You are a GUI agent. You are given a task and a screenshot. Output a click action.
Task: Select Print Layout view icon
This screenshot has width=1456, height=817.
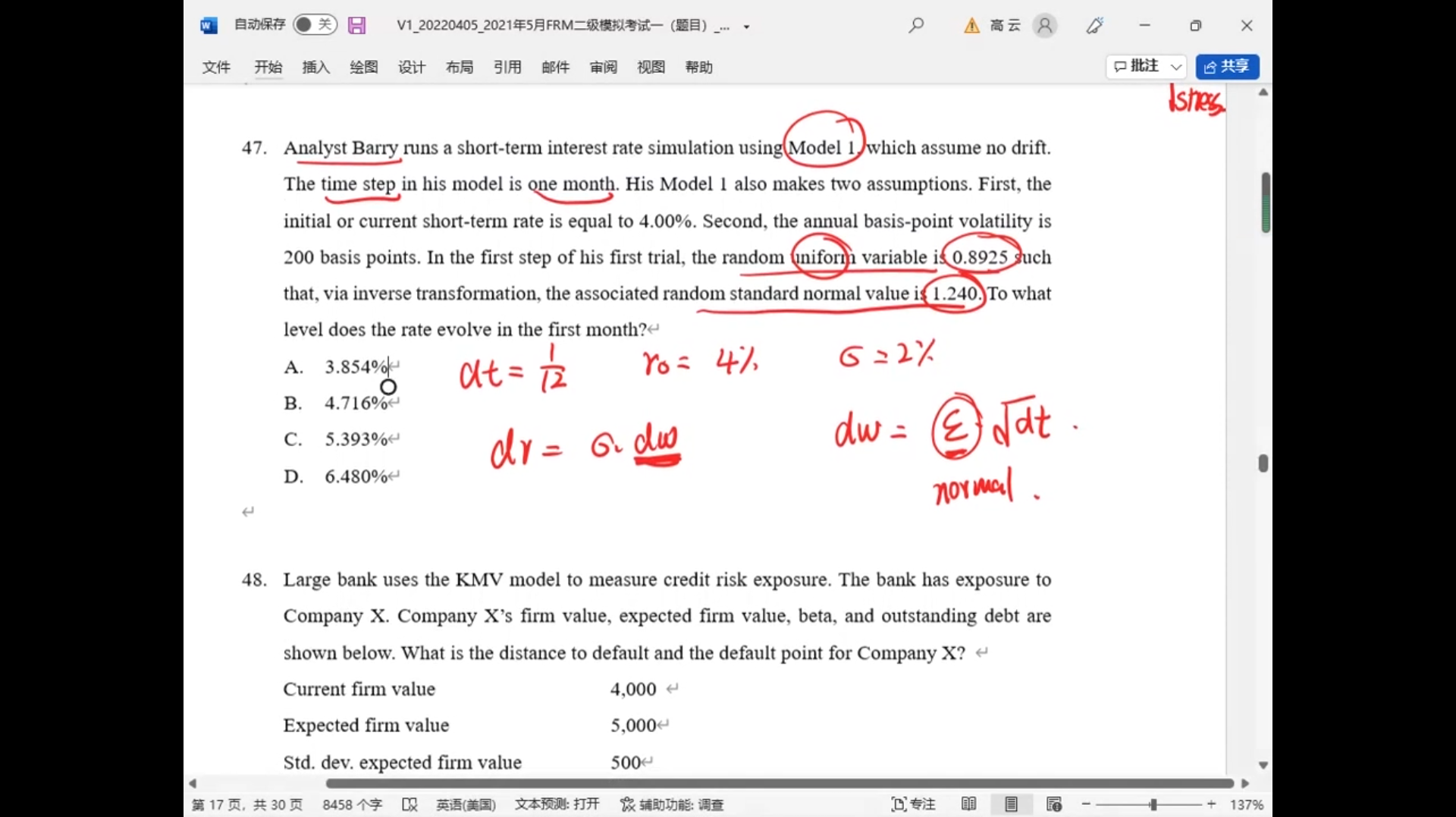point(1011,804)
